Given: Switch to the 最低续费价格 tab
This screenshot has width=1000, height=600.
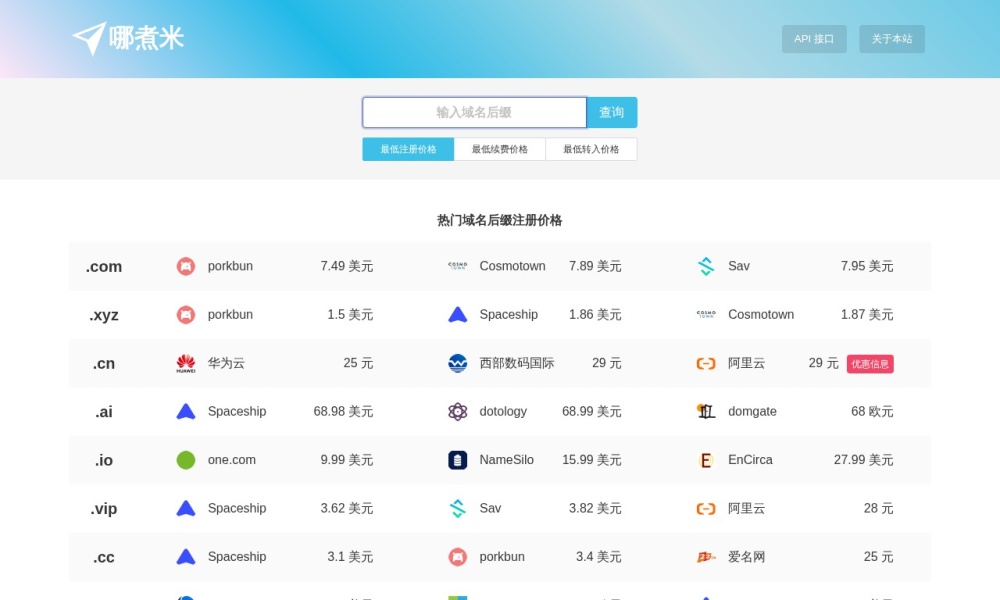Looking at the screenshot, I should click(499, 148).
